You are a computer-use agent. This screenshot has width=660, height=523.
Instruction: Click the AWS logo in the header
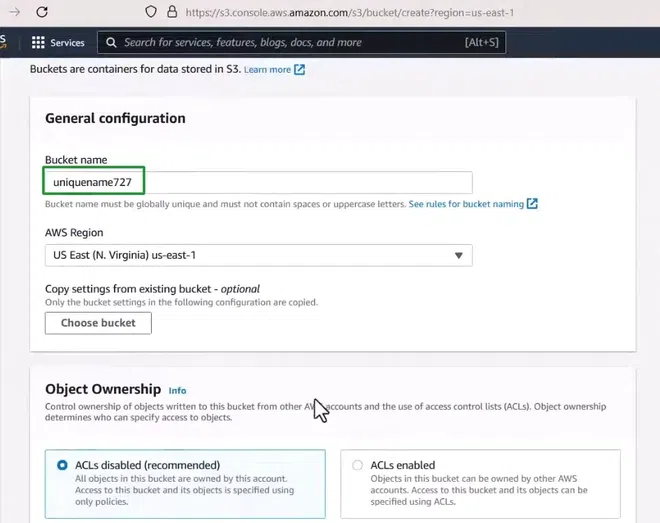tap(3, 42)
